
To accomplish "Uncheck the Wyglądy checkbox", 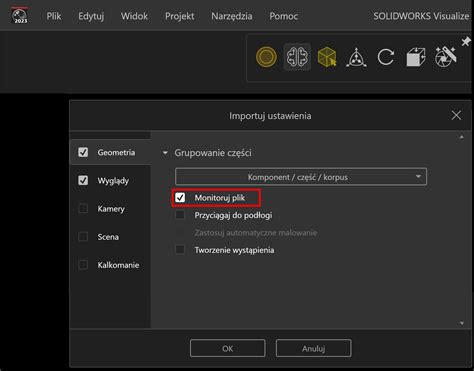I will pyautogui.click(x=83, y=180).
